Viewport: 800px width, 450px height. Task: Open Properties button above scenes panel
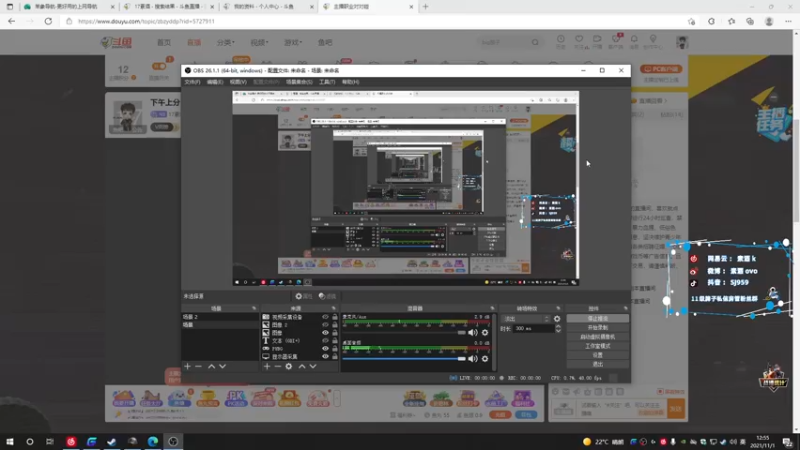coord(304,296)
